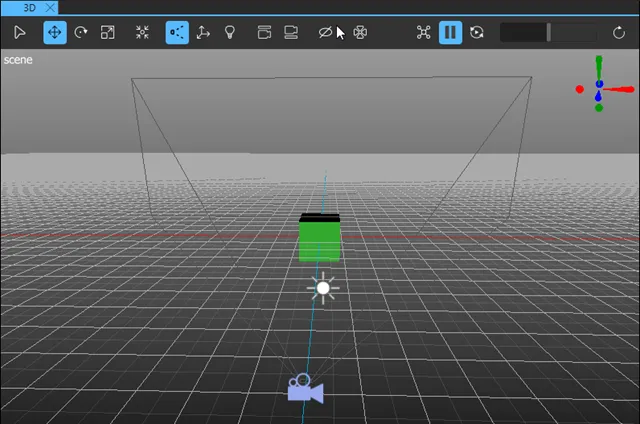Choose the Rotate tool

coord(81,32)
